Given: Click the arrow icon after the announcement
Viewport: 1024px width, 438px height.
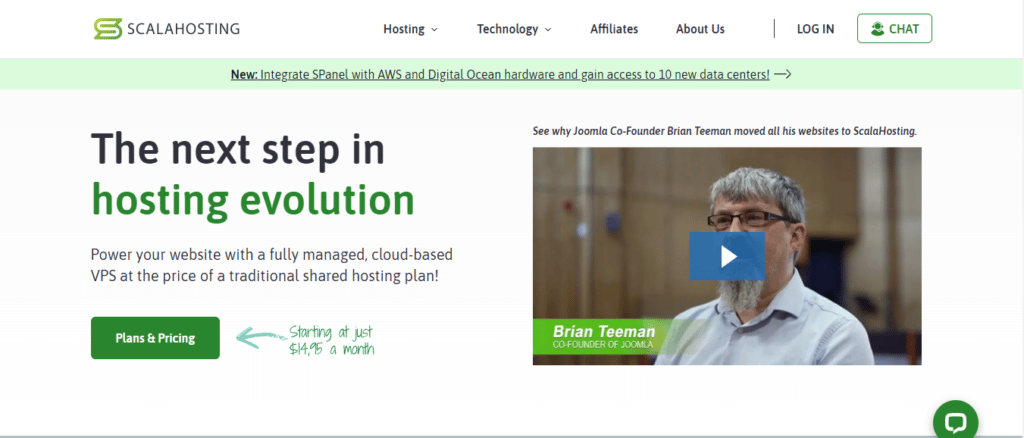Looking at the screenshot, I should pos(782,74).
